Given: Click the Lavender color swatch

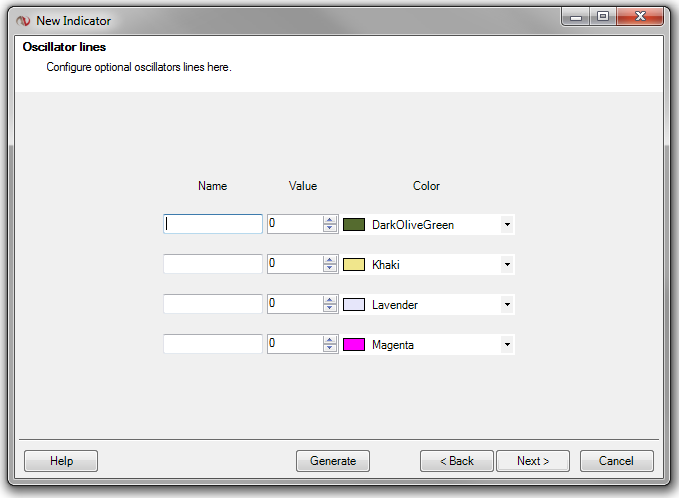Looking at the screenshot, I should coord(354,304).
